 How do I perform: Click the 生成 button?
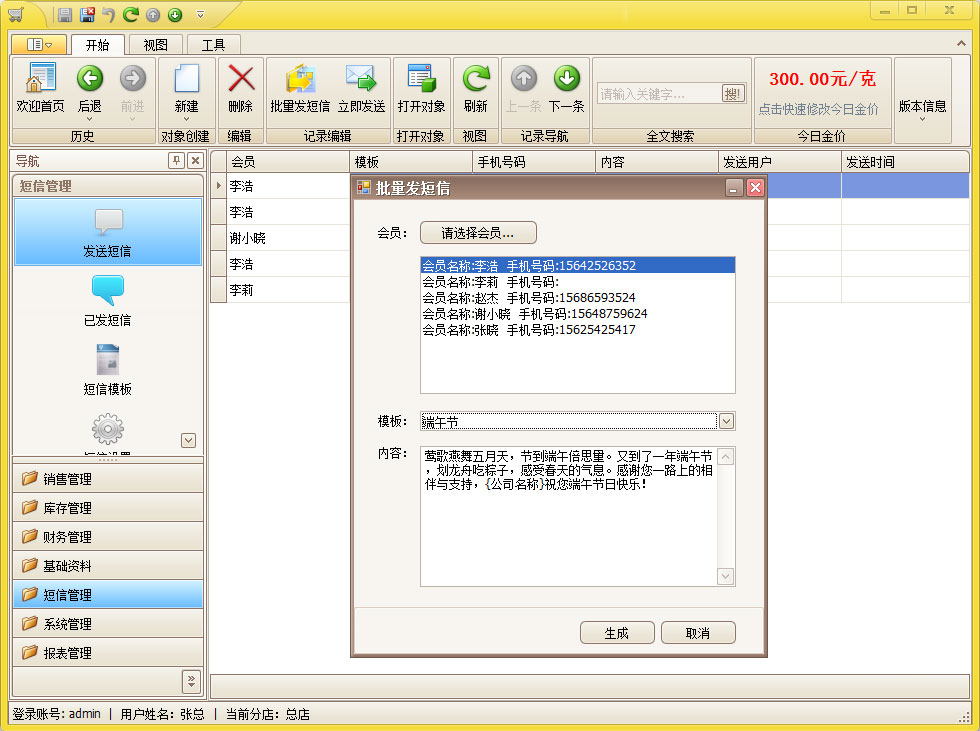(617, 633)
